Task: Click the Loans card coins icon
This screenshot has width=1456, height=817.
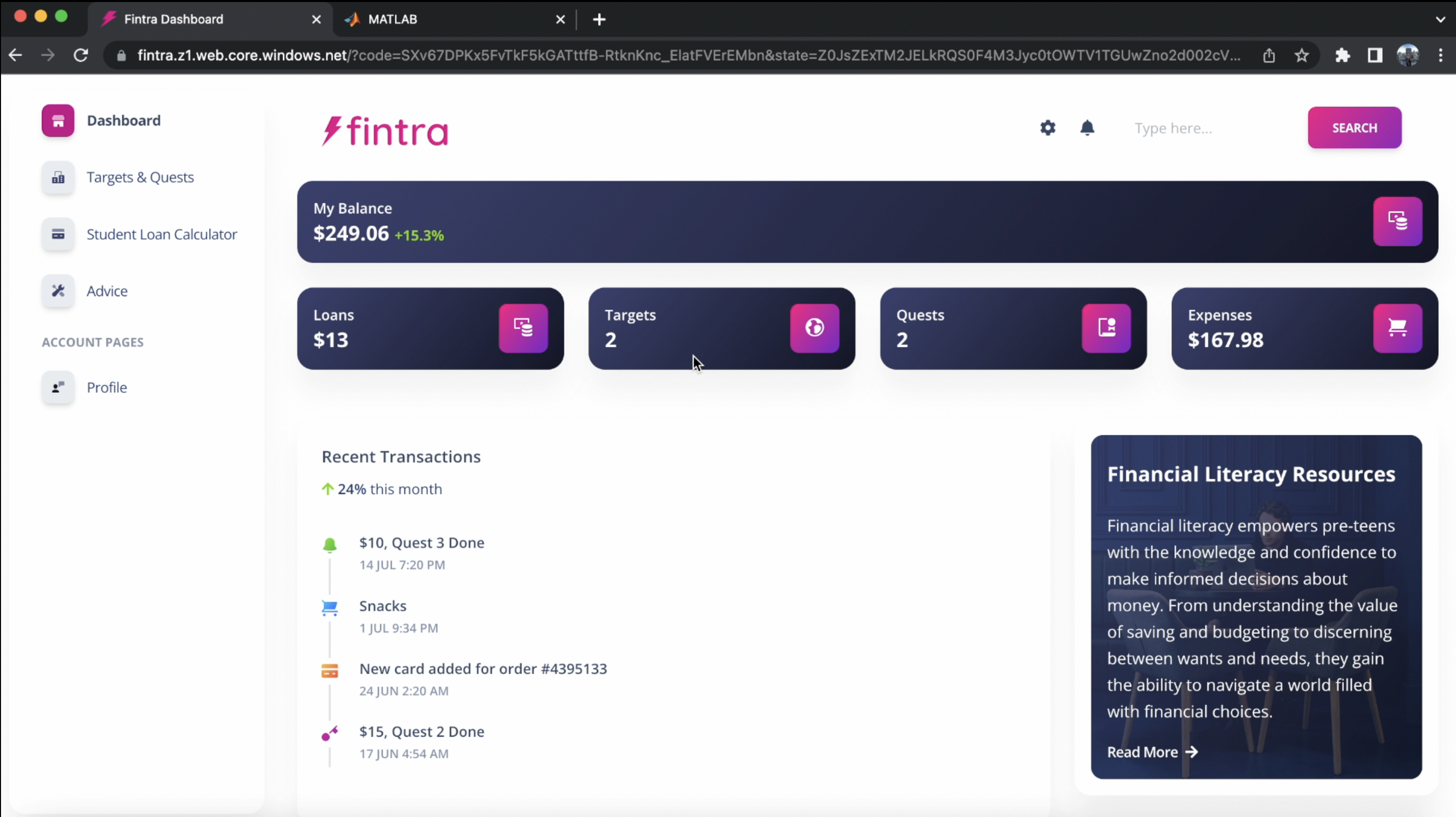Action: 523,328
